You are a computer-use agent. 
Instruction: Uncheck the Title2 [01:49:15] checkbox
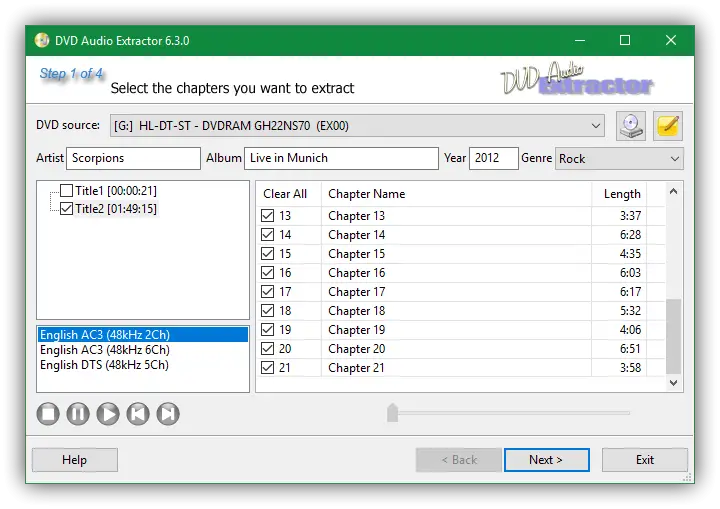click(x=67, y=209)
